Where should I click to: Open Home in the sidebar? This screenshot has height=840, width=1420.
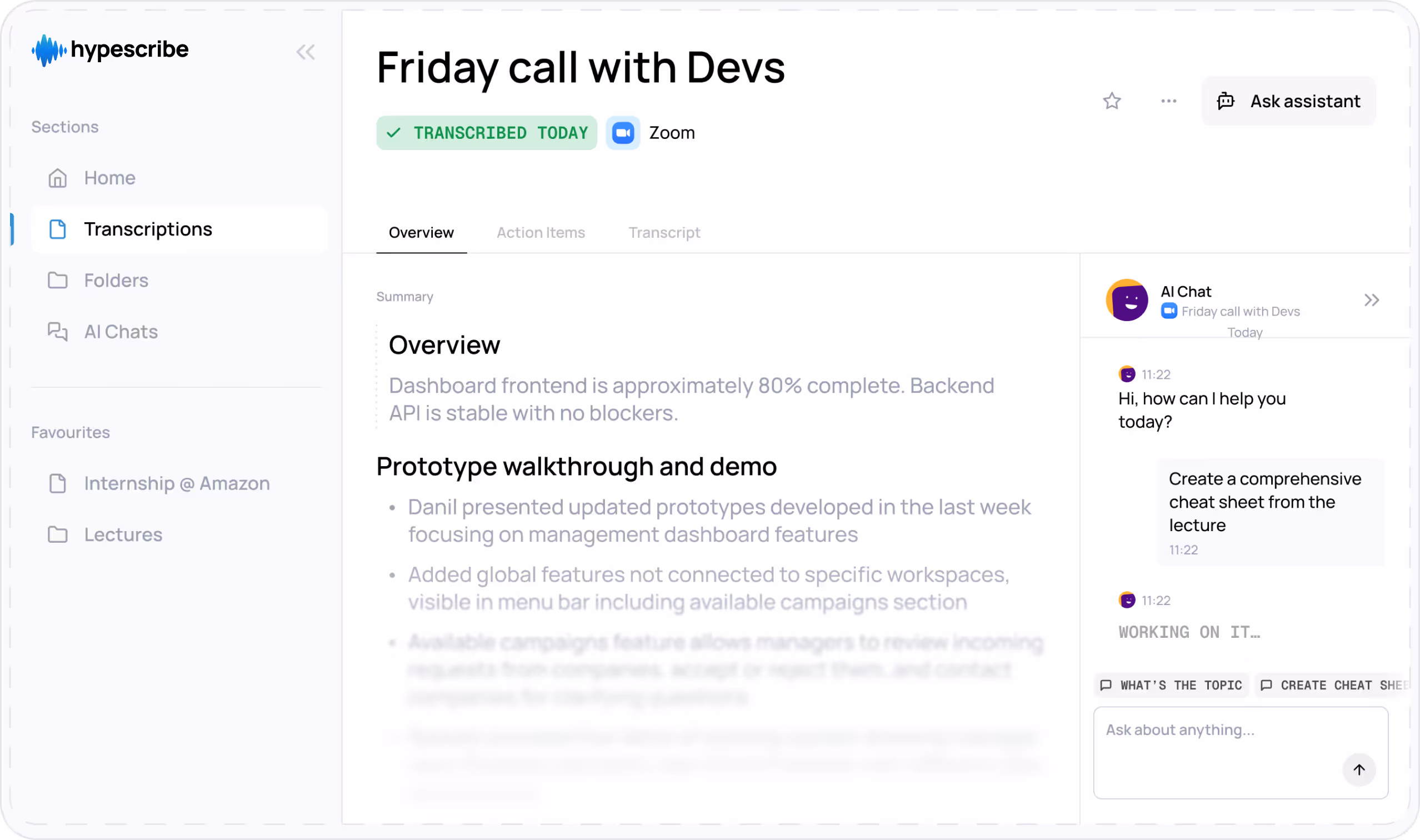click(x=110, y=178)
